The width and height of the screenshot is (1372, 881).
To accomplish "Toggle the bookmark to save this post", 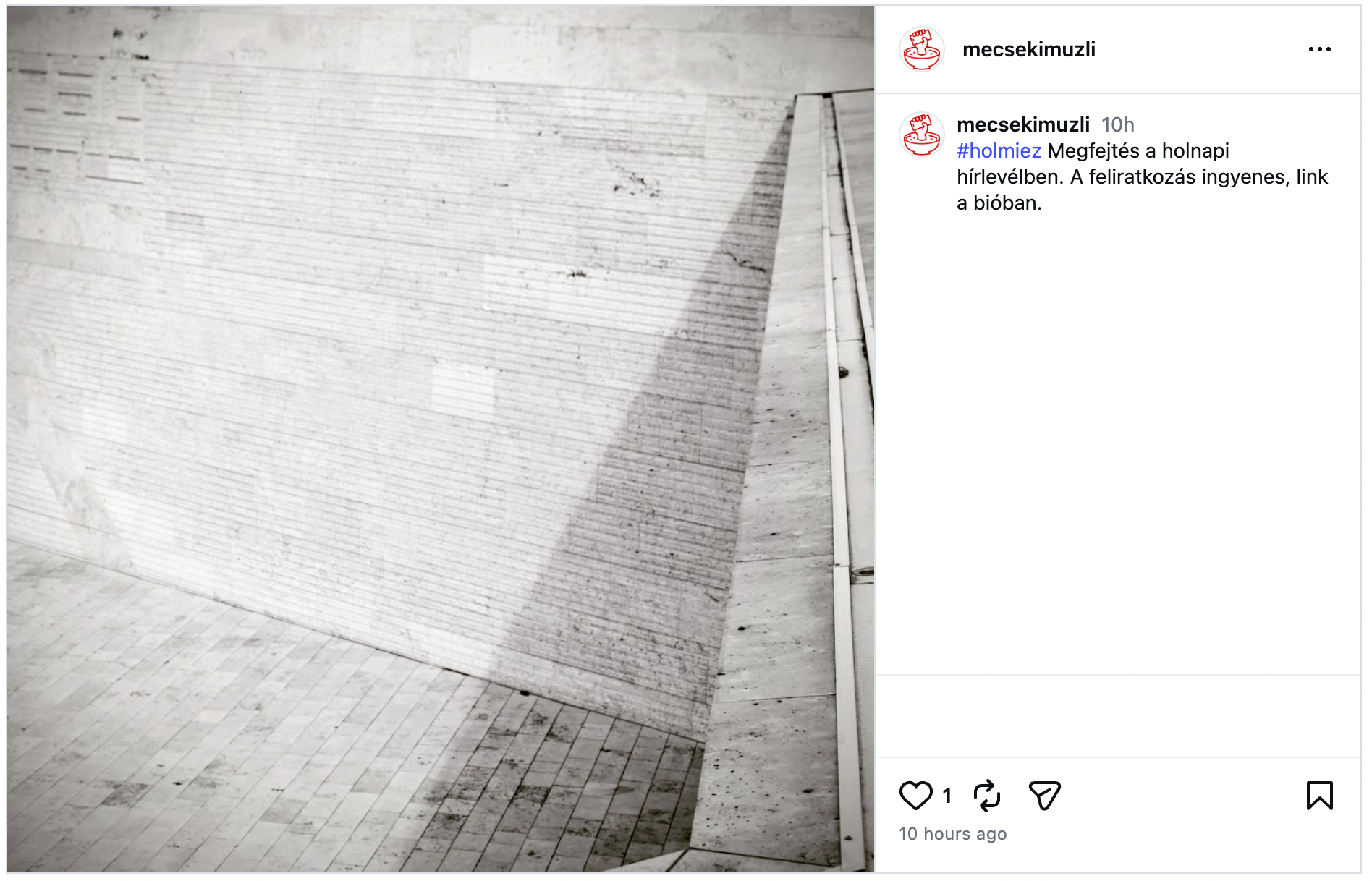I will pos(1319,796).
